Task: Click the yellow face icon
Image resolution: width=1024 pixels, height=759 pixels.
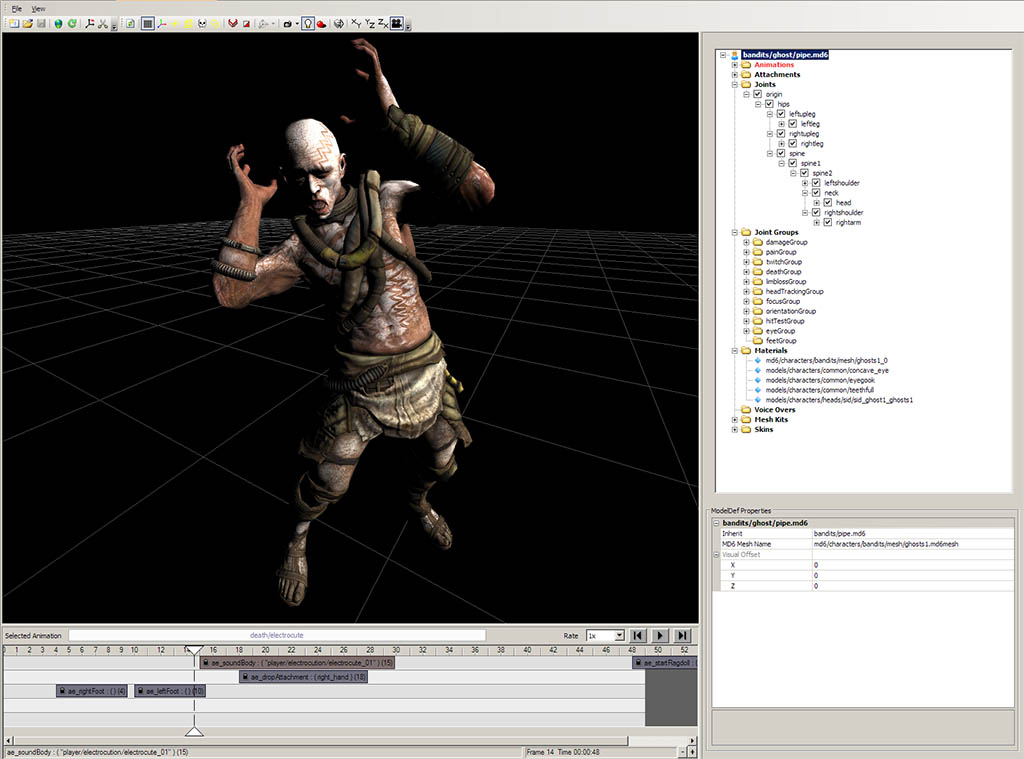Action: (x=188, y=24)
